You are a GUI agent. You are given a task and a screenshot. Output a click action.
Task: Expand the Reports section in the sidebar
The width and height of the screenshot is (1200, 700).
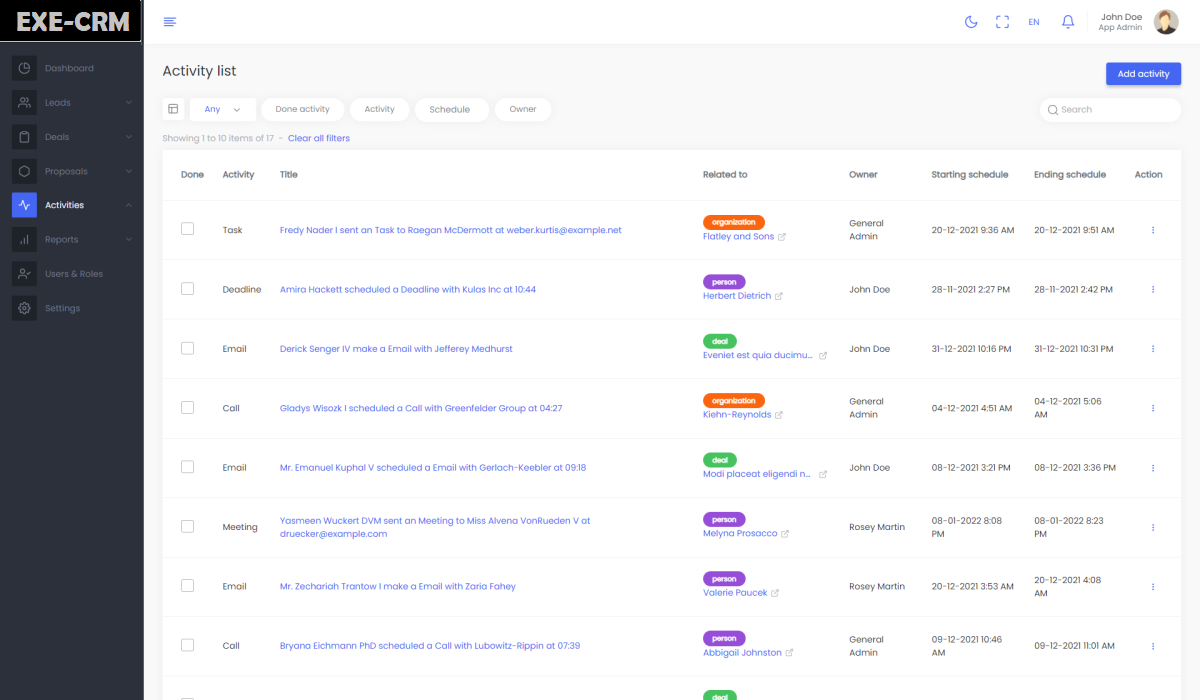[72, 240]
